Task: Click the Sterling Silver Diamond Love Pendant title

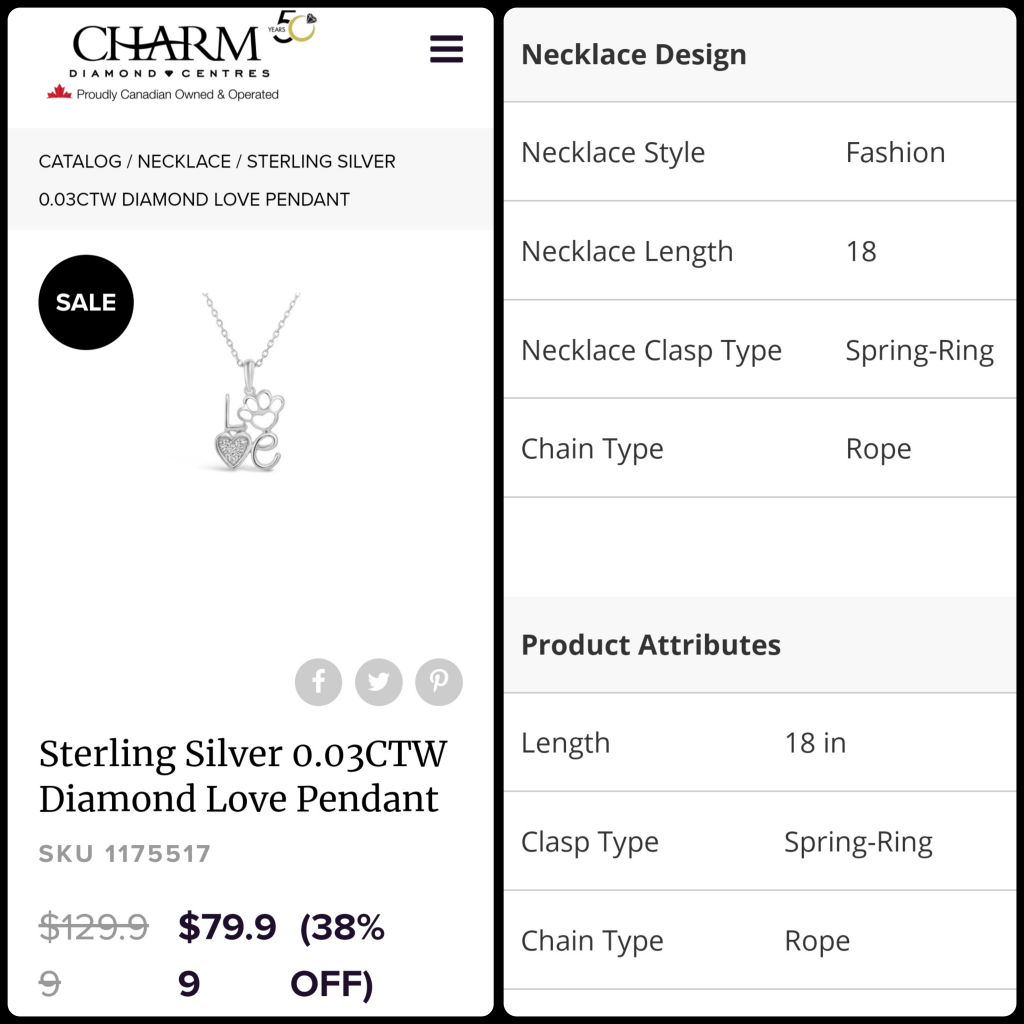Action: click(x=242, y=776)
